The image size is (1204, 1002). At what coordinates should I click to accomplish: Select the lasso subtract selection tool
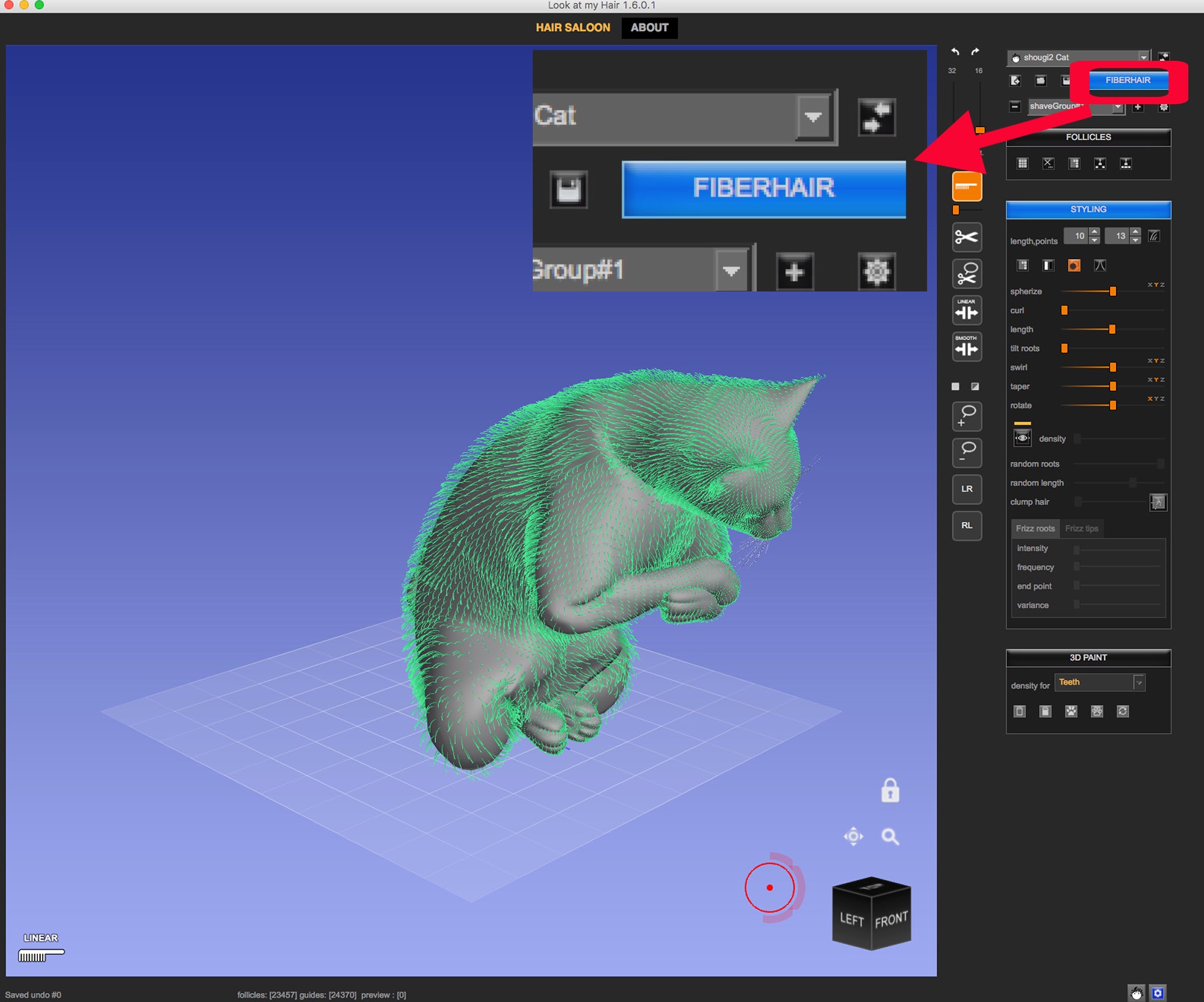[966, 452]
